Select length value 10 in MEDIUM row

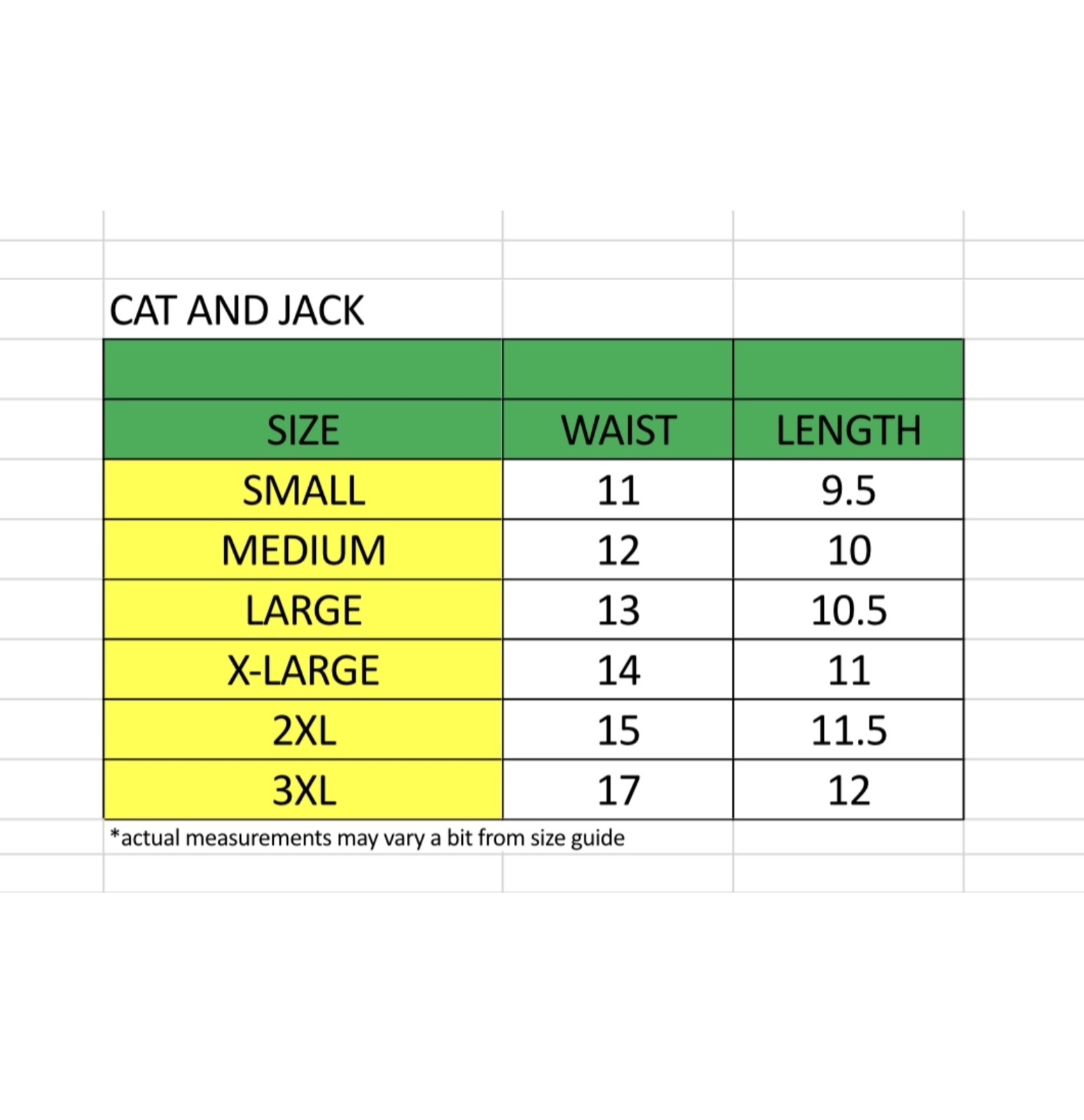tap(848, 550)
